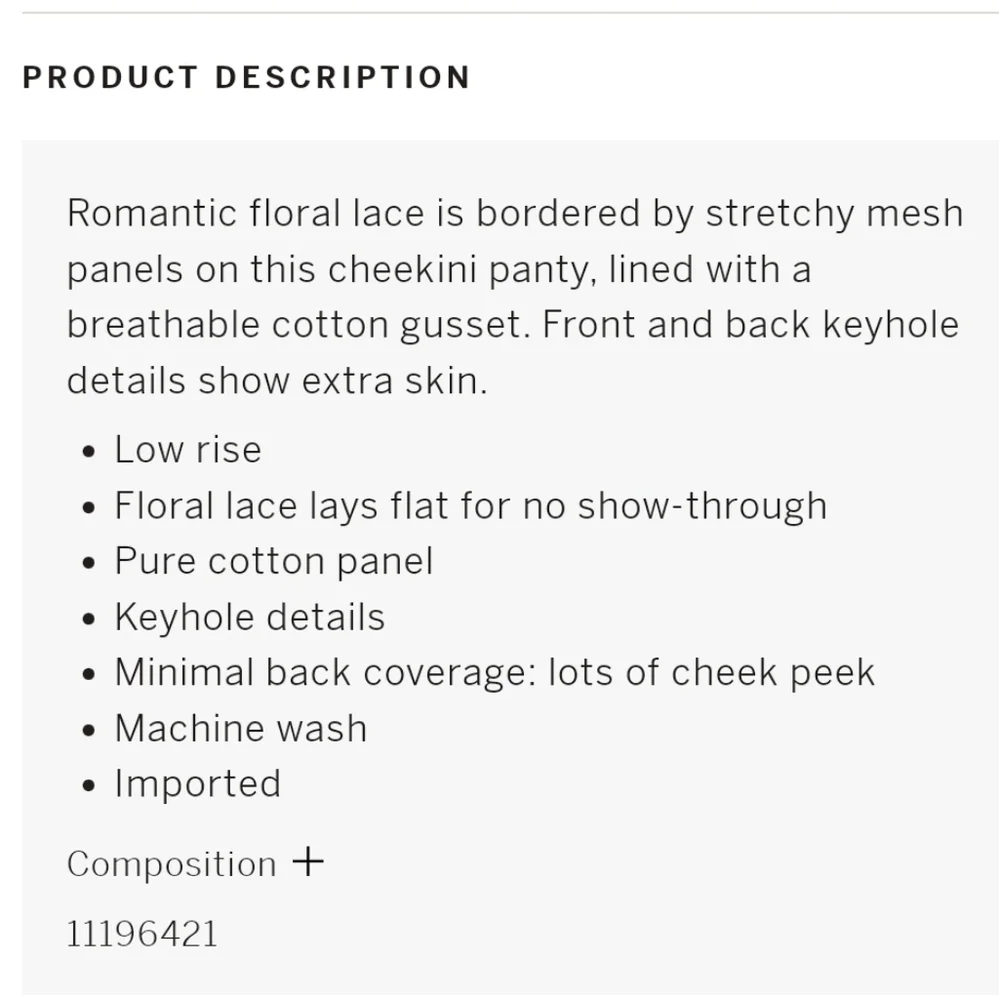Expand the Composition section

click(x=172, y=864)
